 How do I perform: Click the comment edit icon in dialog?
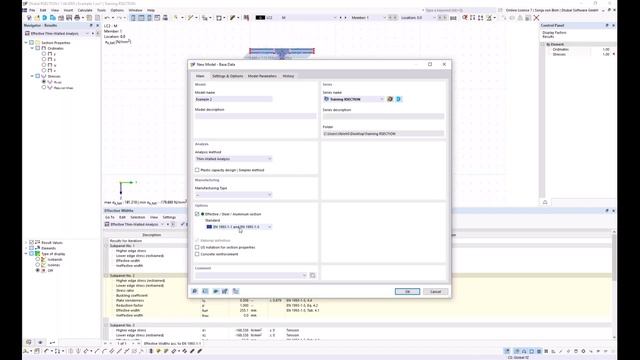(x=313, y=276)
